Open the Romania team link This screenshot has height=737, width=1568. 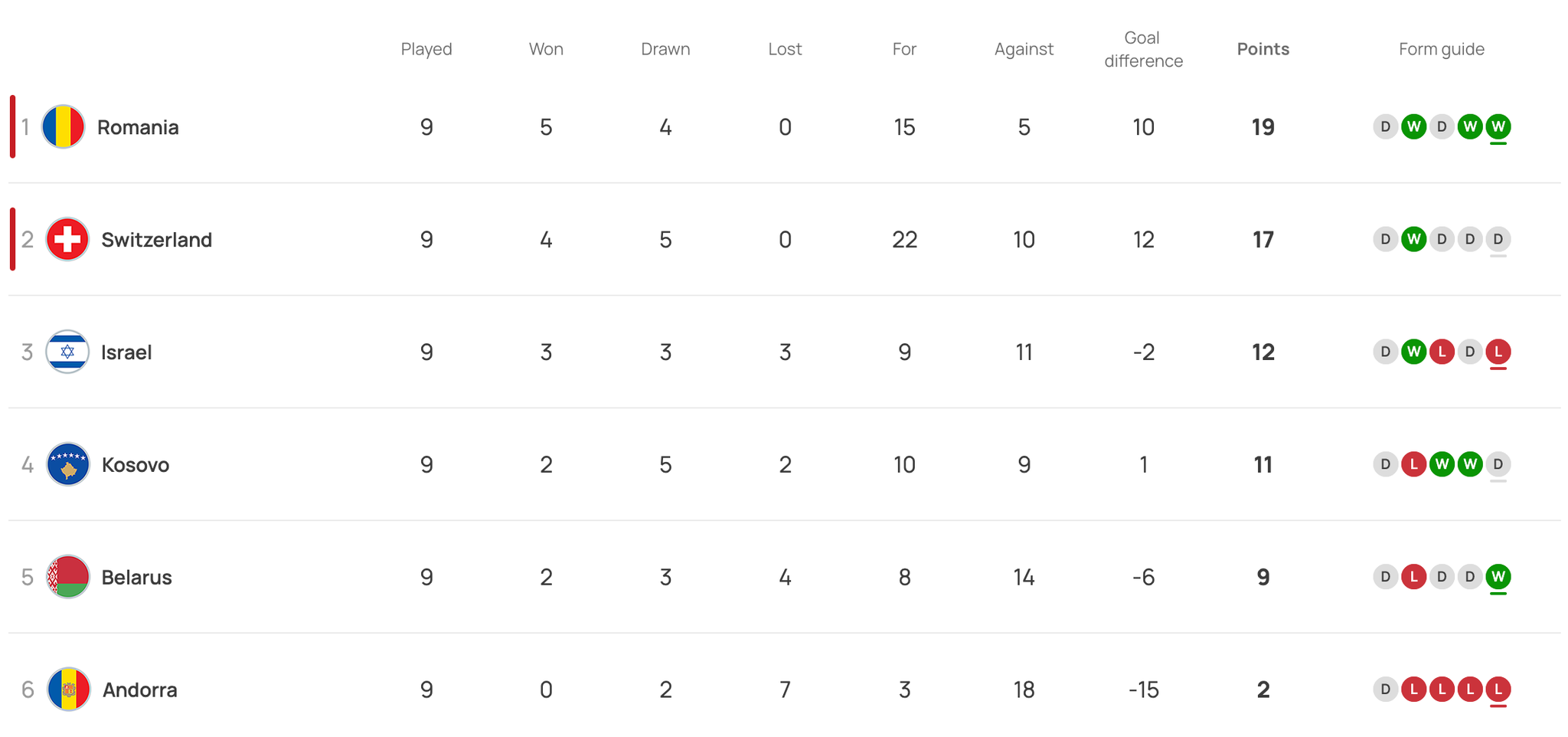pyautogui.click(x=138, y=127)
